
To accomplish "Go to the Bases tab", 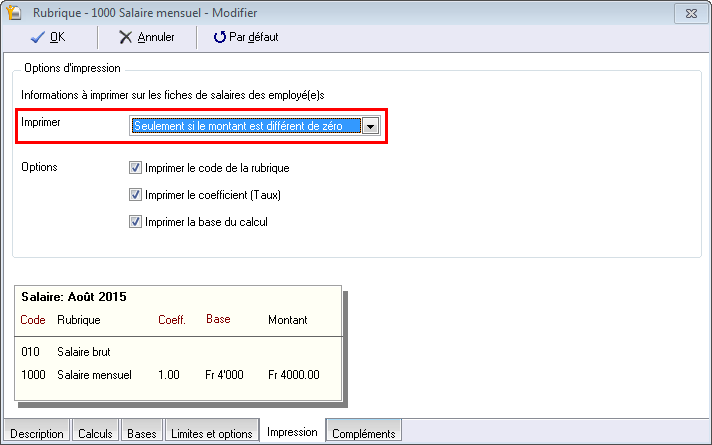I will pyautogui.click(x=141, y=433).
